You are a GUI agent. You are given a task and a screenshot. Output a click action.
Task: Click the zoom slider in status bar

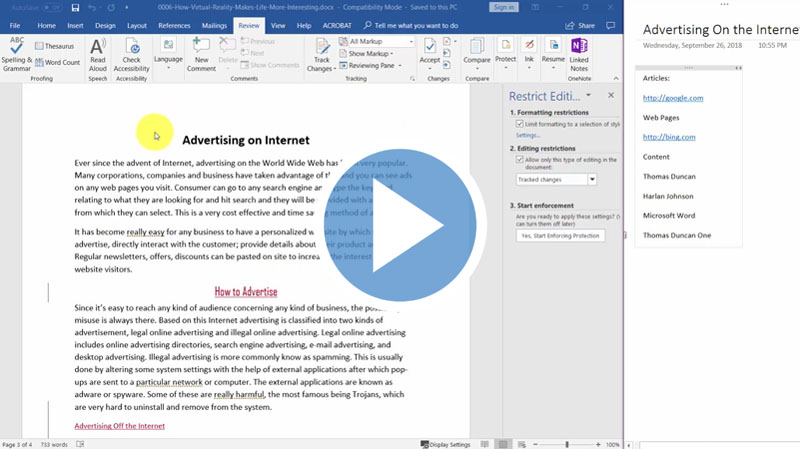[x=567, y=444]
